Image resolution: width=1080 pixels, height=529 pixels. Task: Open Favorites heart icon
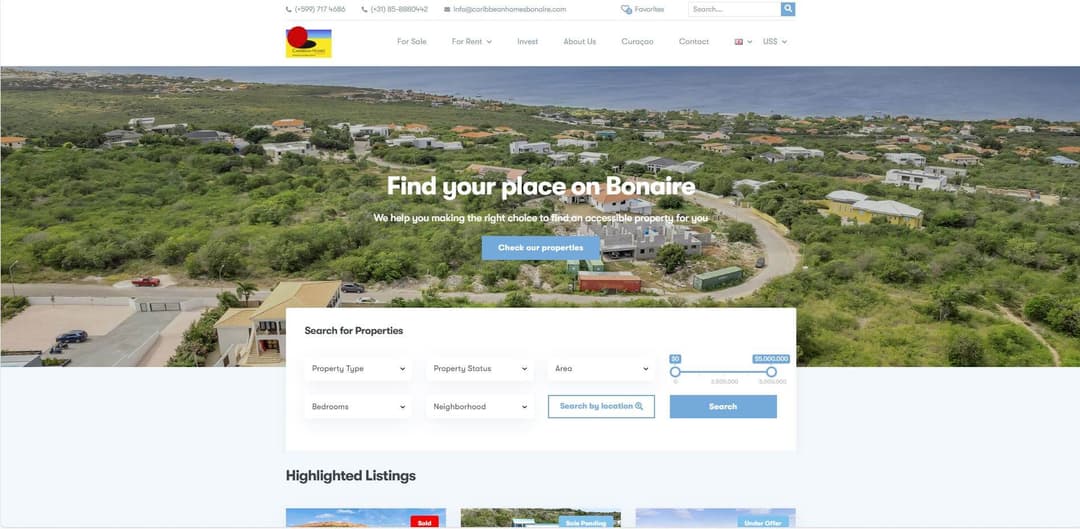point(626,10)
